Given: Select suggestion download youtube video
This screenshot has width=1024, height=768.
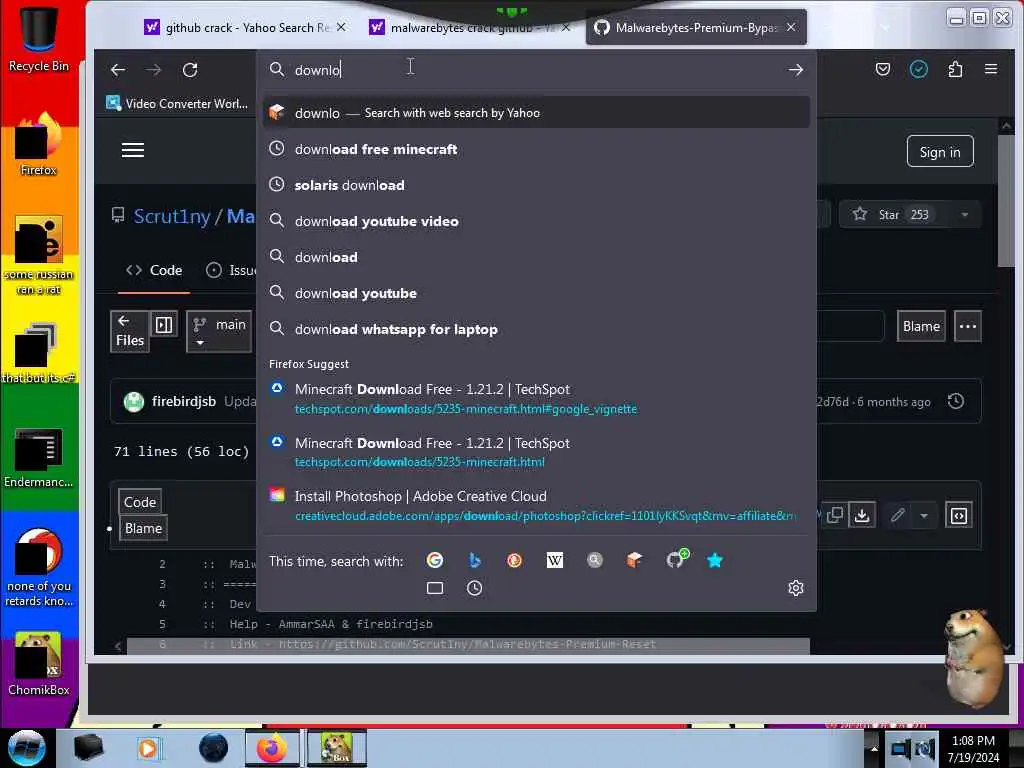Looking at the screenshot, I should pyautogui.click(x=536, y=221).
